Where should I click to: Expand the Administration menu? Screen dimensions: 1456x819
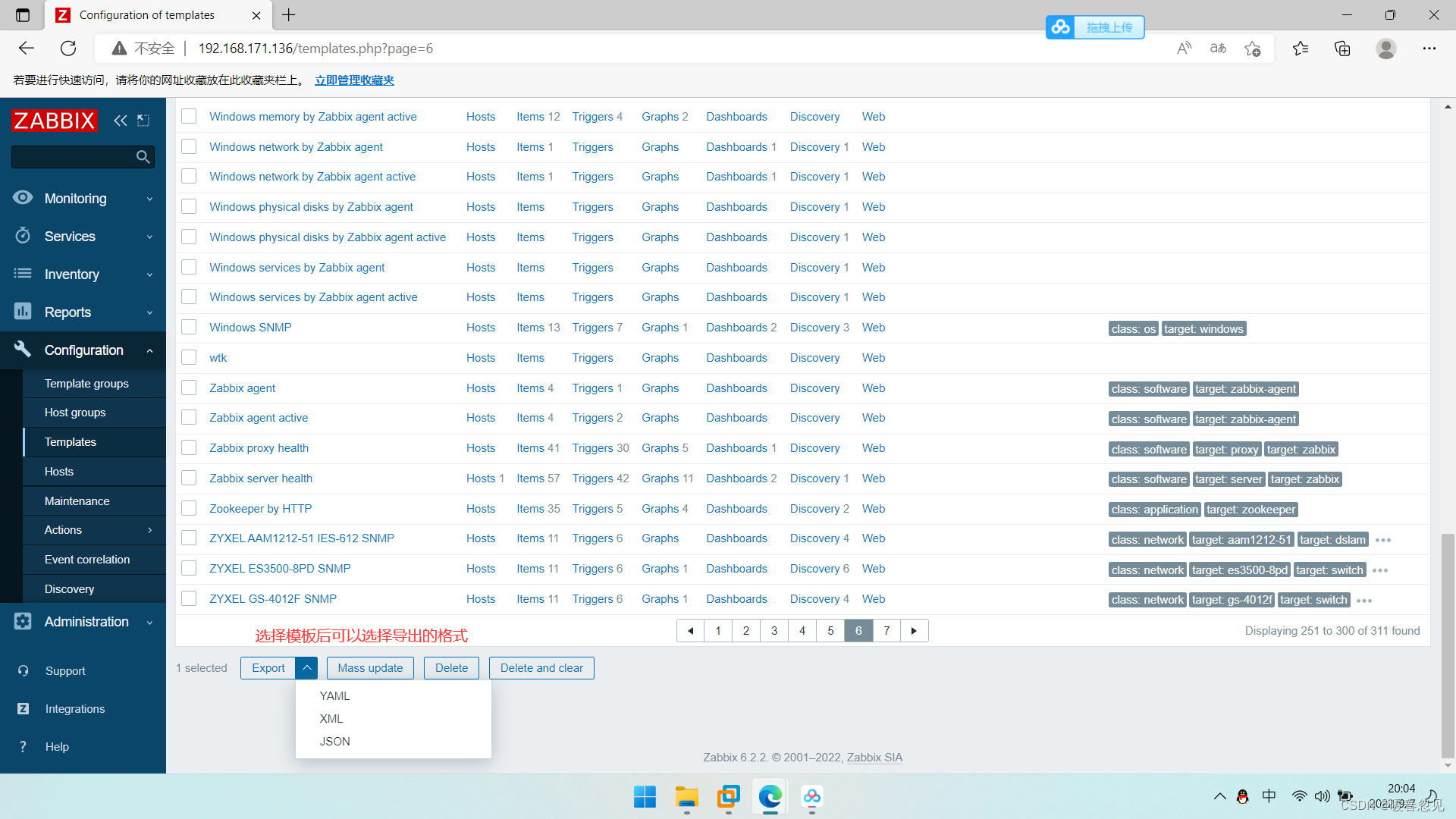pyautogui.click(x=149, y=622)
